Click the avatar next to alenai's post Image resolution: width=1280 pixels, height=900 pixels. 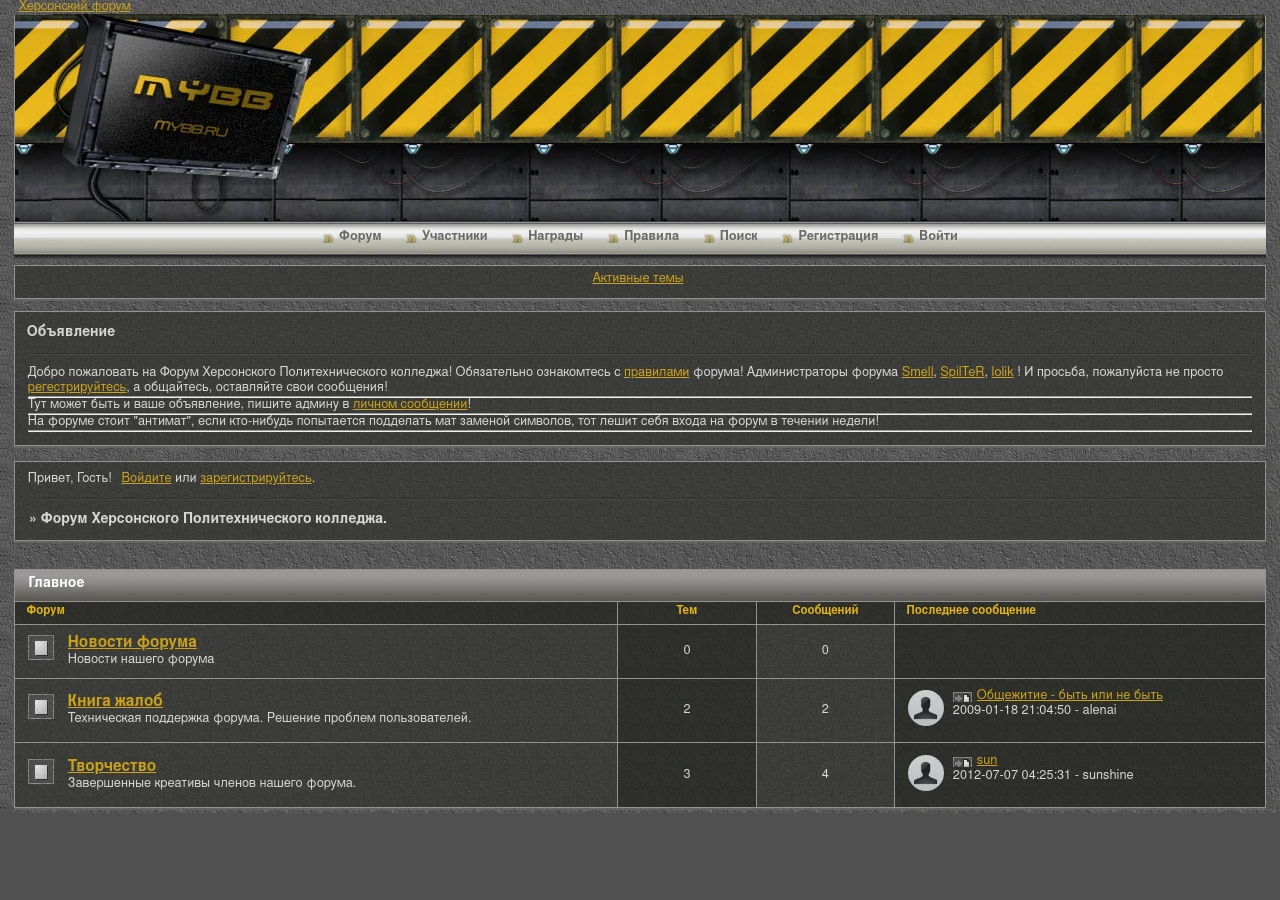click(926, 708)
